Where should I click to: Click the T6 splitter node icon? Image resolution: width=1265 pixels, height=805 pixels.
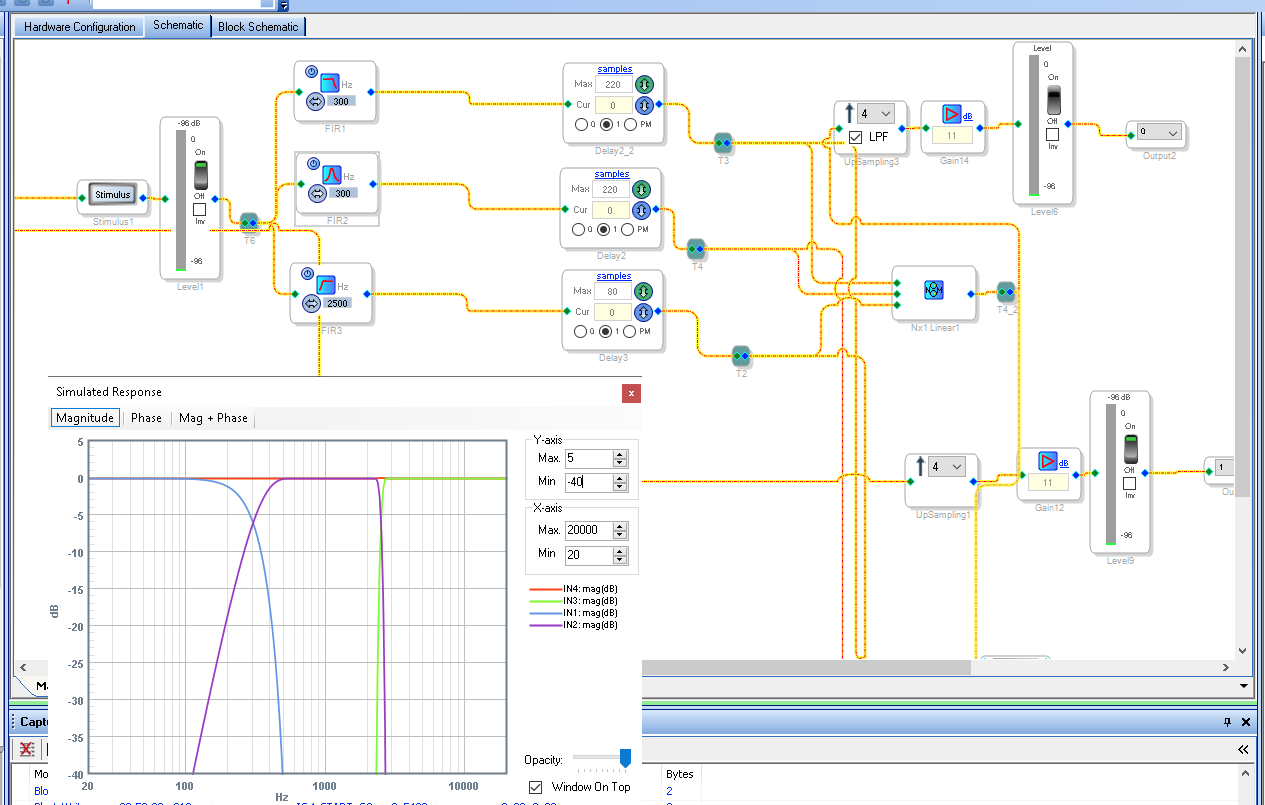point(249,222)
